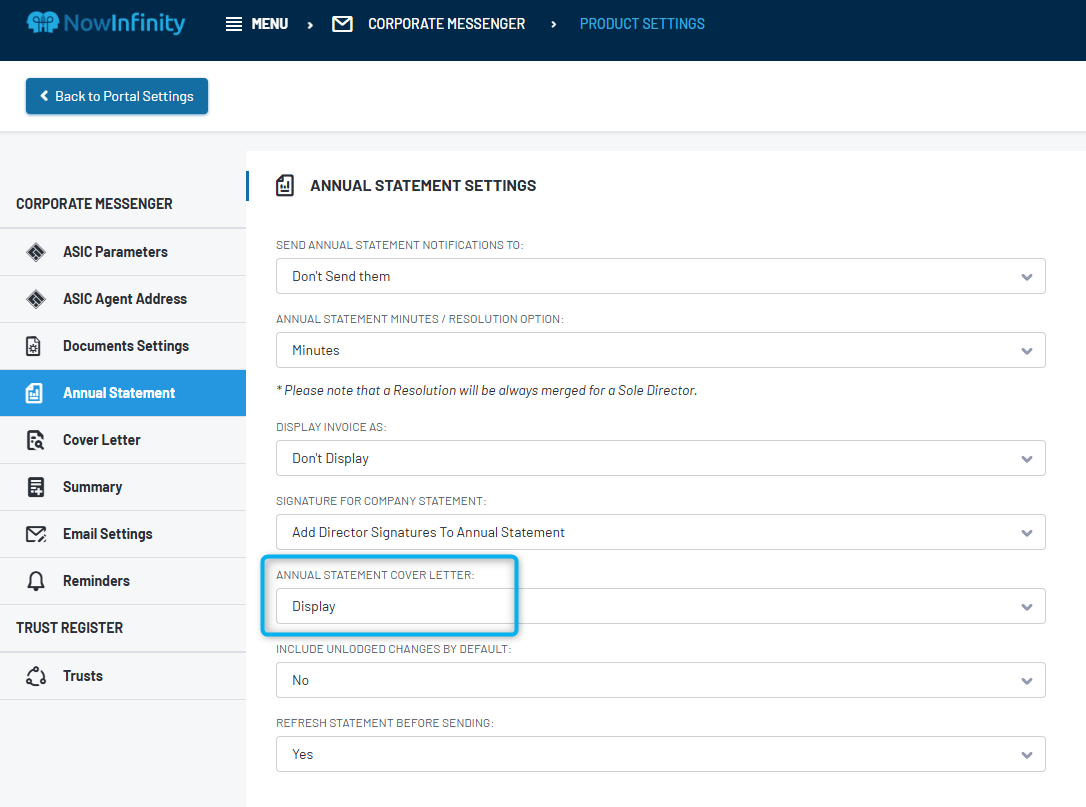This screenshot has height=807, width=1086.
Task: Open the Minutes / Resolution option dropdown
Action: (661, 351)
